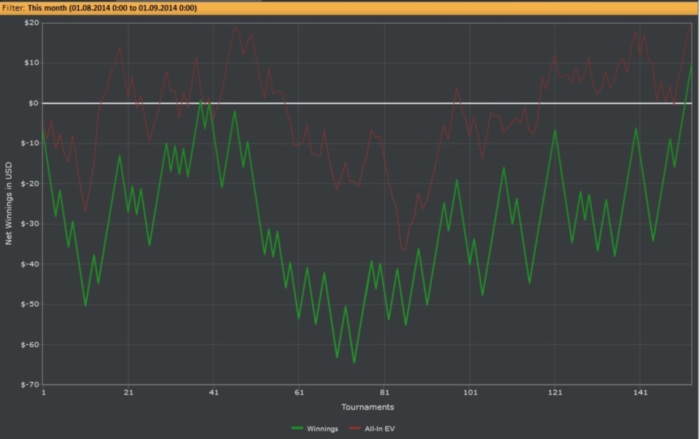This screenshot has height=439, width=700.
Task: Click the 'Net Winnings in USD' y-axis title
Action: 8,203
